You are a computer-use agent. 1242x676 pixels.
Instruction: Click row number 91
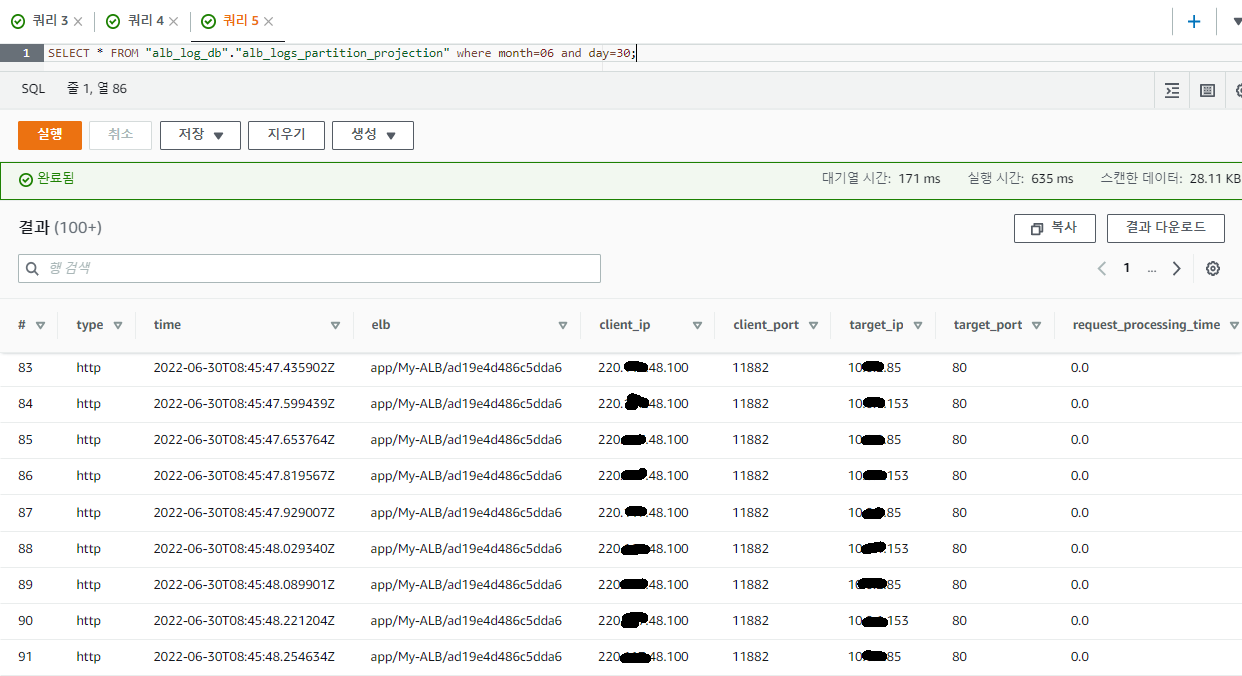[x=26, y=657]
